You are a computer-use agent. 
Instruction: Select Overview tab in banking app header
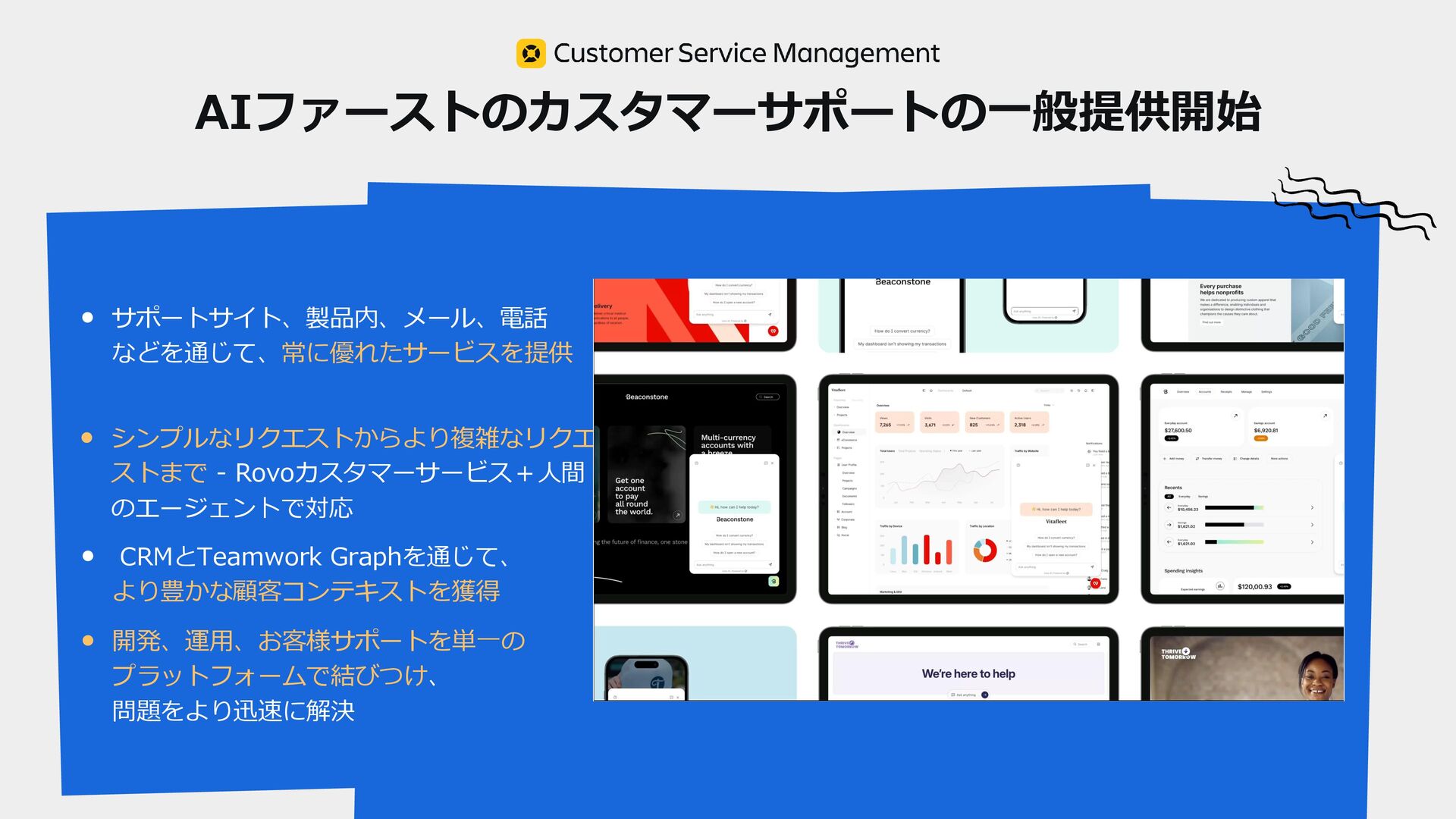(x=1182, y=392)
